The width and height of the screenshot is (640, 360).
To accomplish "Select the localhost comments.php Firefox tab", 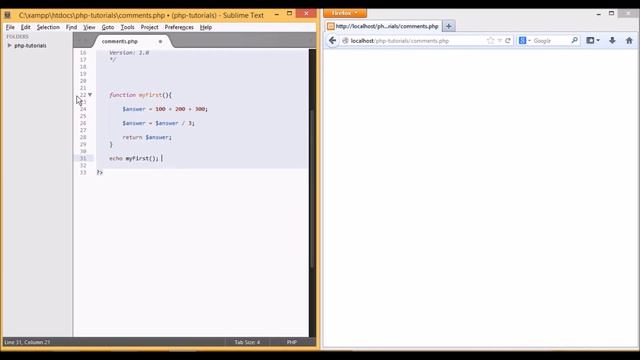I will [383, 26].
